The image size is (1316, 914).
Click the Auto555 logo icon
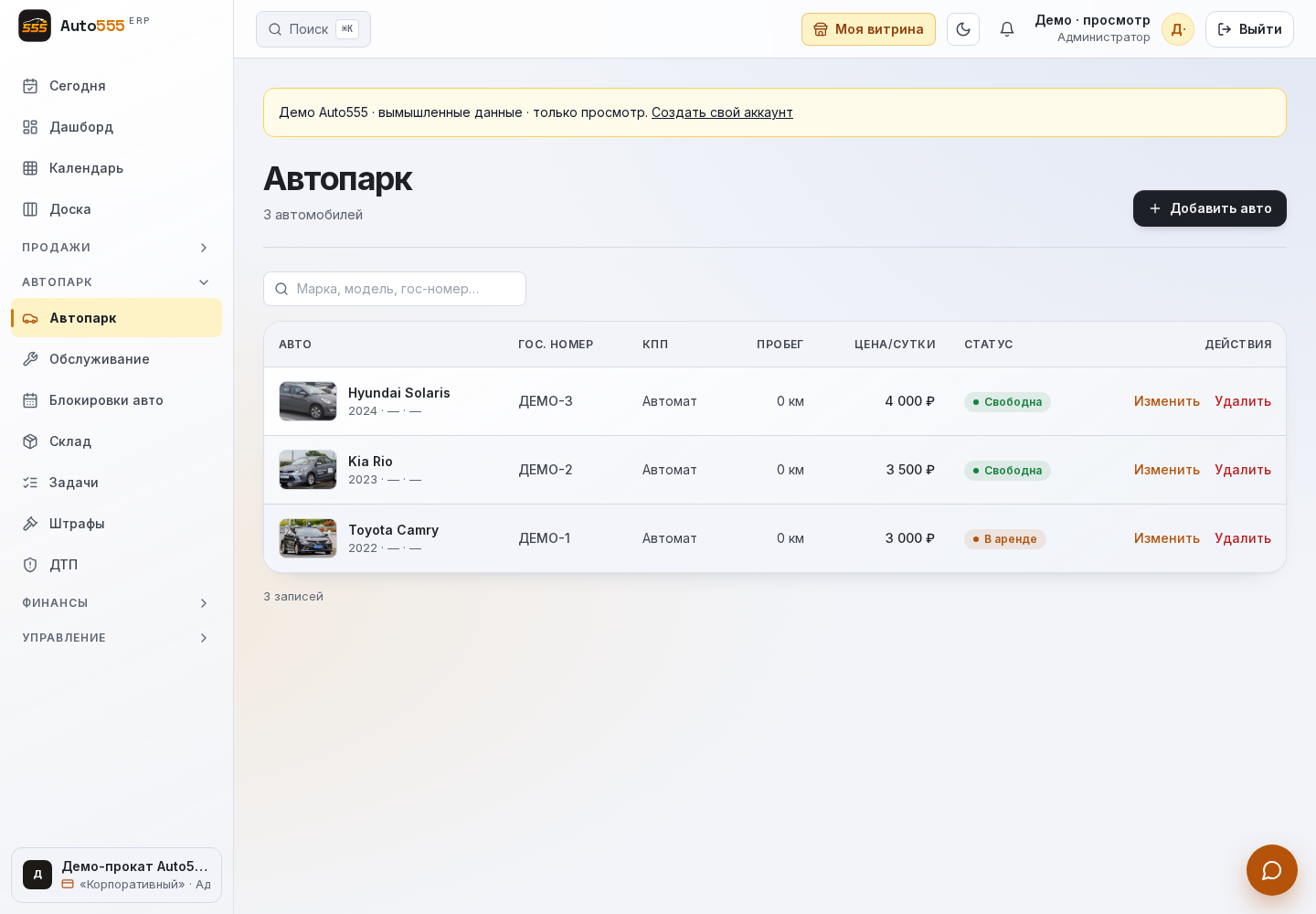click(35, 26)
